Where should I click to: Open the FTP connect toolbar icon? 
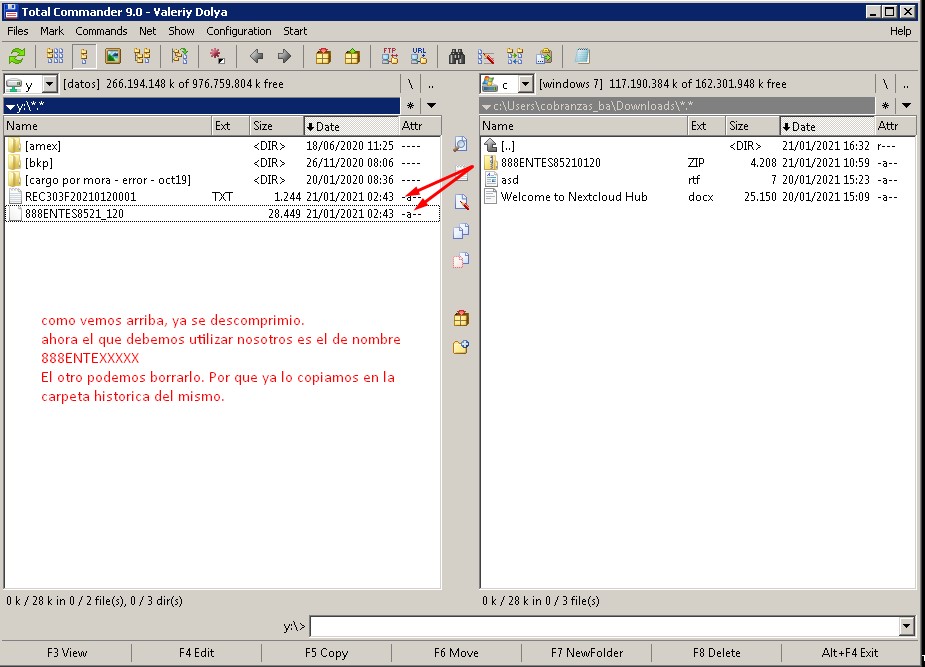[390, 57]
